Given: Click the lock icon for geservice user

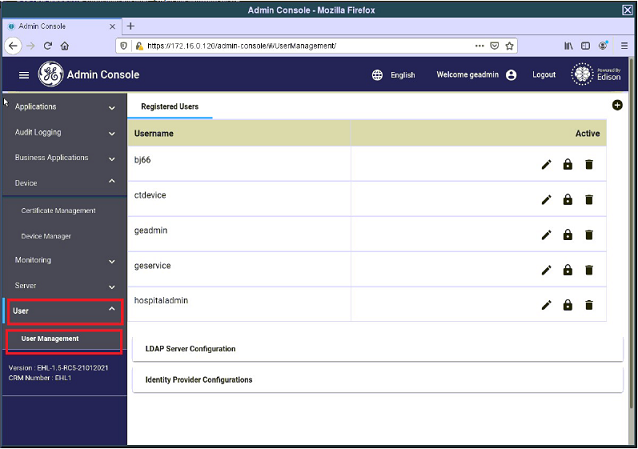Looking at the screenshot, I should (x=568, y=270).
